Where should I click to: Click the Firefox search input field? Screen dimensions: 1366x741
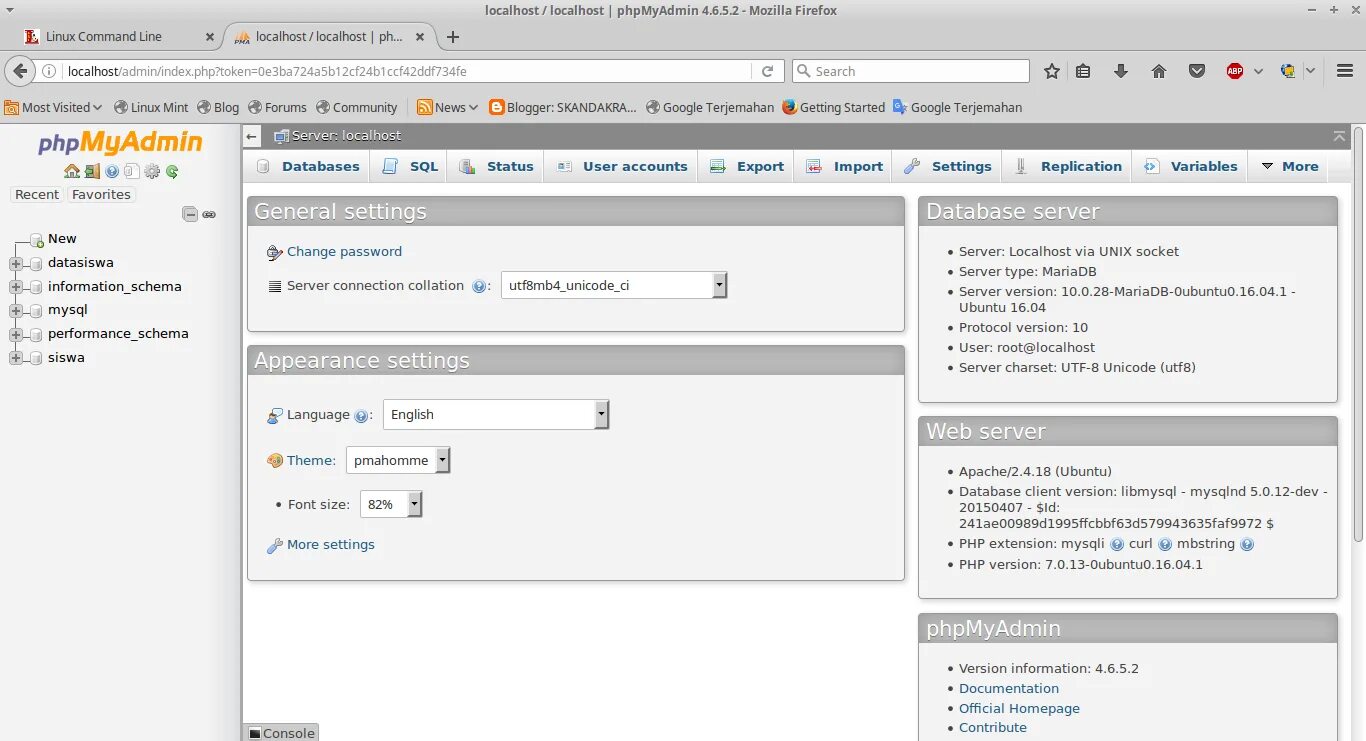[x=910, y=71]
